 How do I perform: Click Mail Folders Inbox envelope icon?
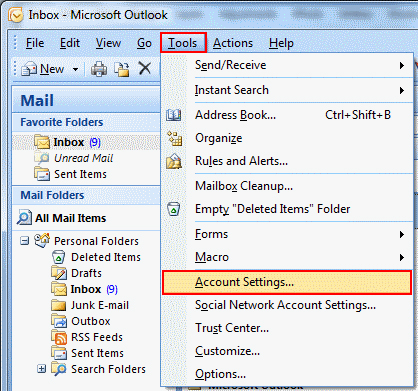[59, 289]
